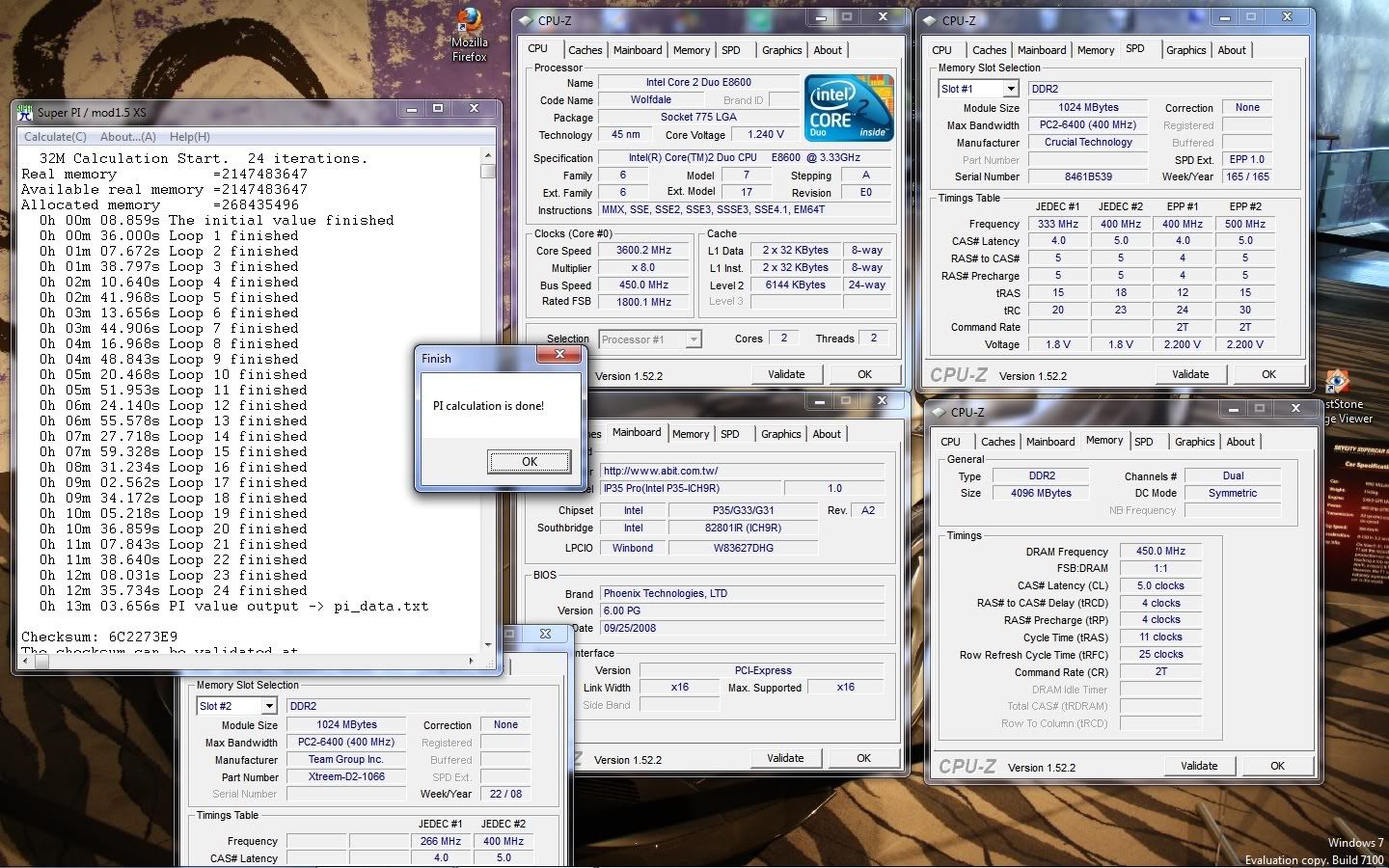1389x868 pixels.
Task: Open the Help menu in Super PI
Action: coord(189,137)
